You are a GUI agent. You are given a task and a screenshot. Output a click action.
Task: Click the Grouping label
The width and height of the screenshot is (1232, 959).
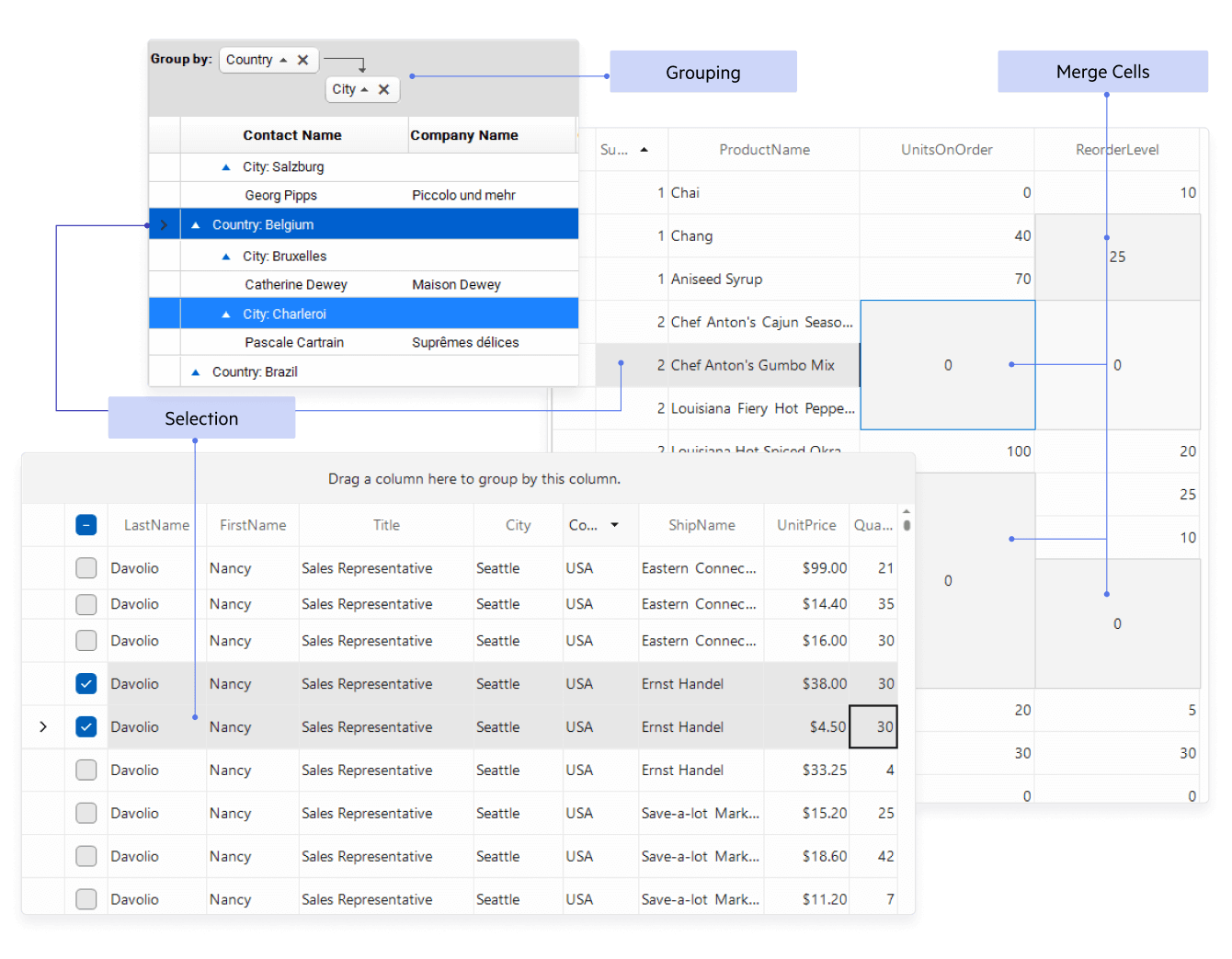coord(703,72)
